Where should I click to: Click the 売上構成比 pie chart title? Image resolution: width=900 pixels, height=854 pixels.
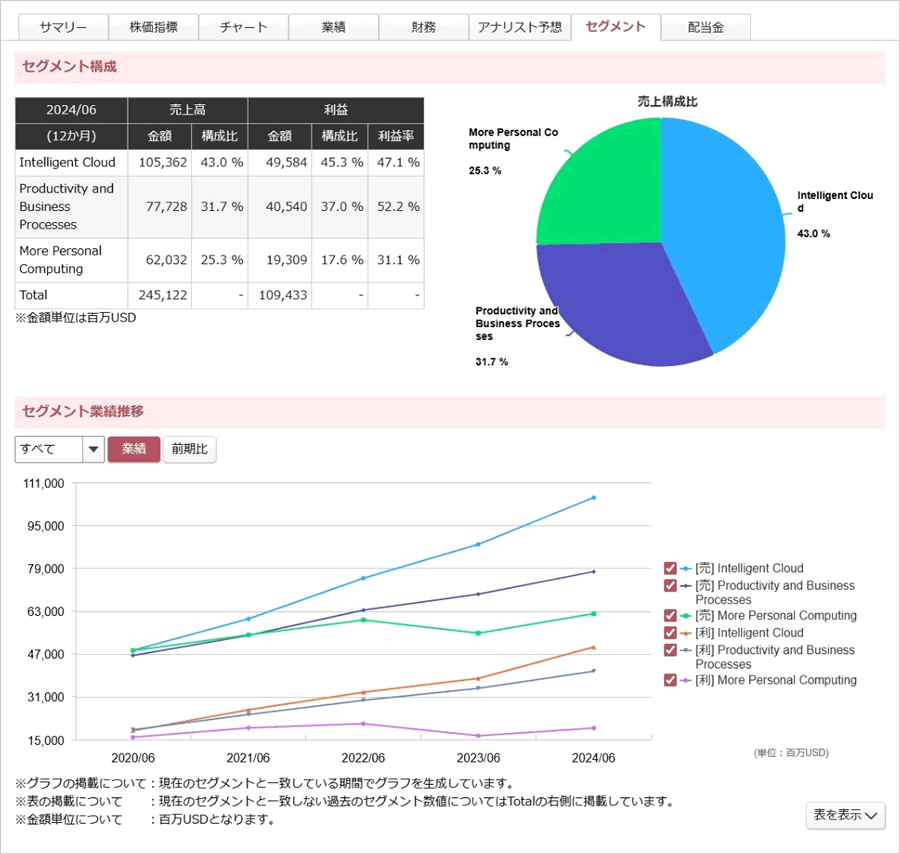[x=667, y=102]
